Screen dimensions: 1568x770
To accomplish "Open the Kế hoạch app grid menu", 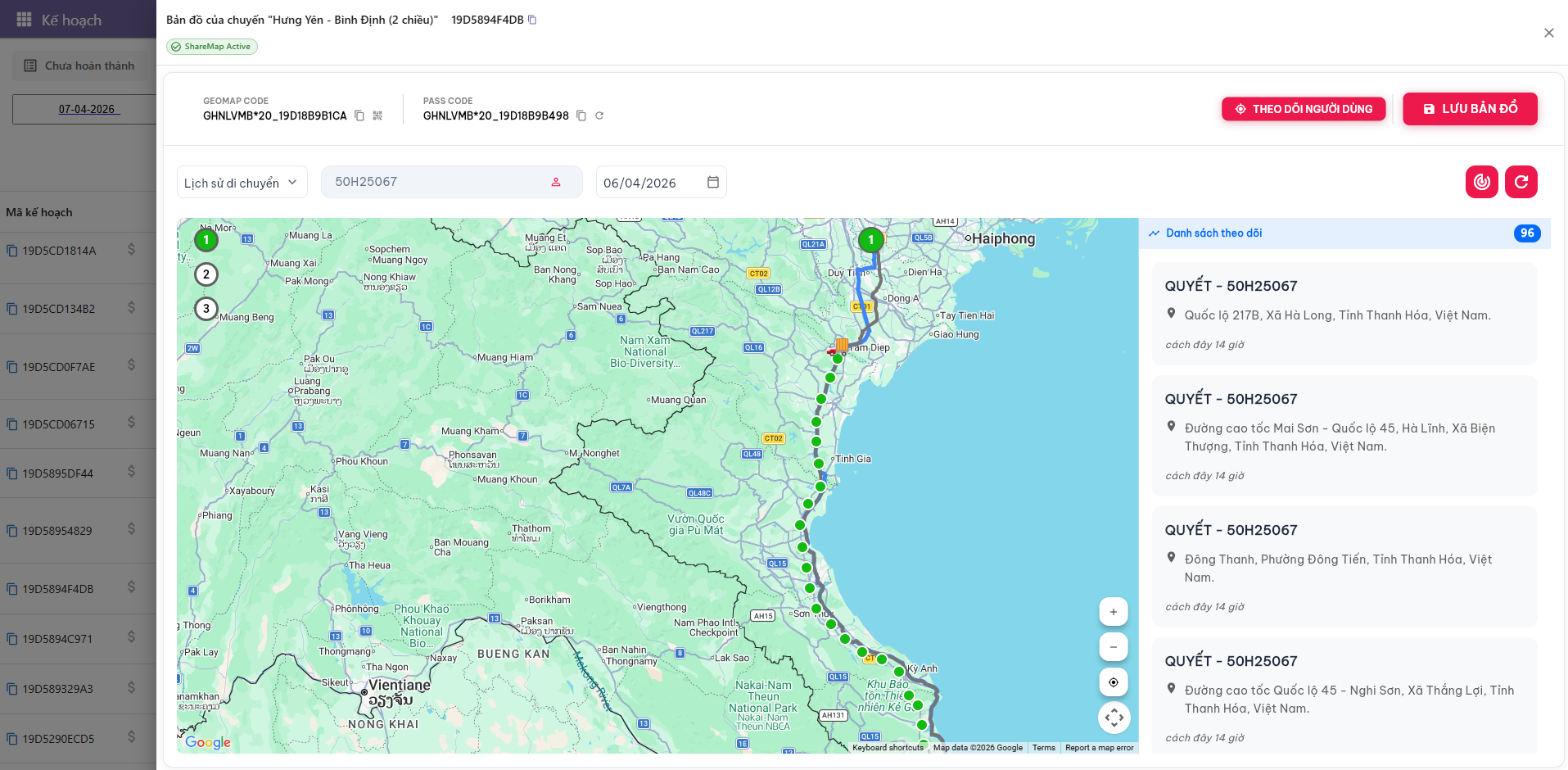I will [x=23, y=20].
